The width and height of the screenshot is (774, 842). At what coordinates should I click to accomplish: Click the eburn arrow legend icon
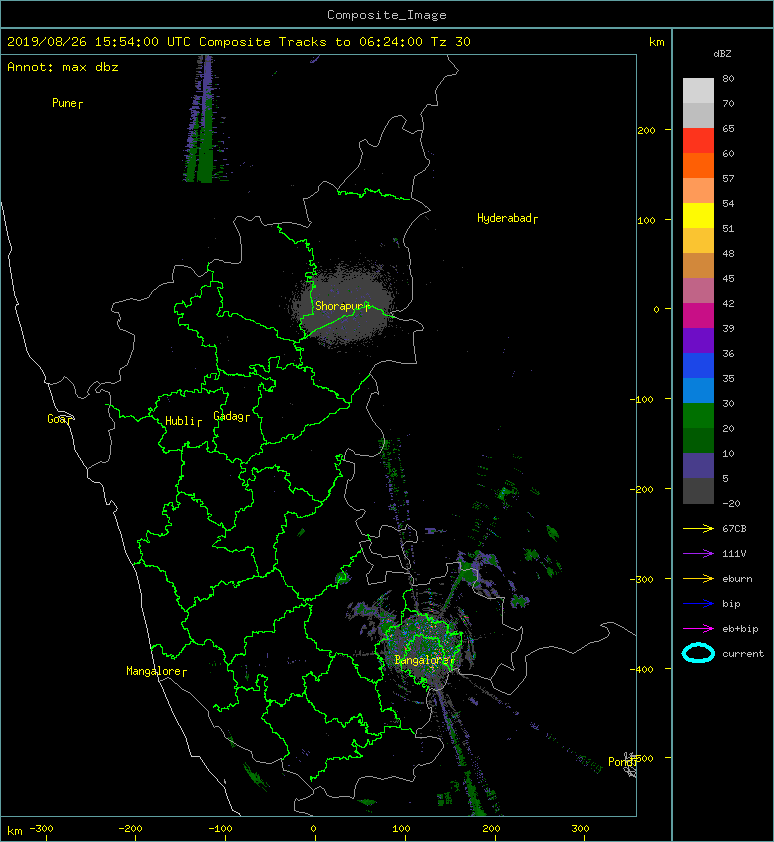point(698,578)
